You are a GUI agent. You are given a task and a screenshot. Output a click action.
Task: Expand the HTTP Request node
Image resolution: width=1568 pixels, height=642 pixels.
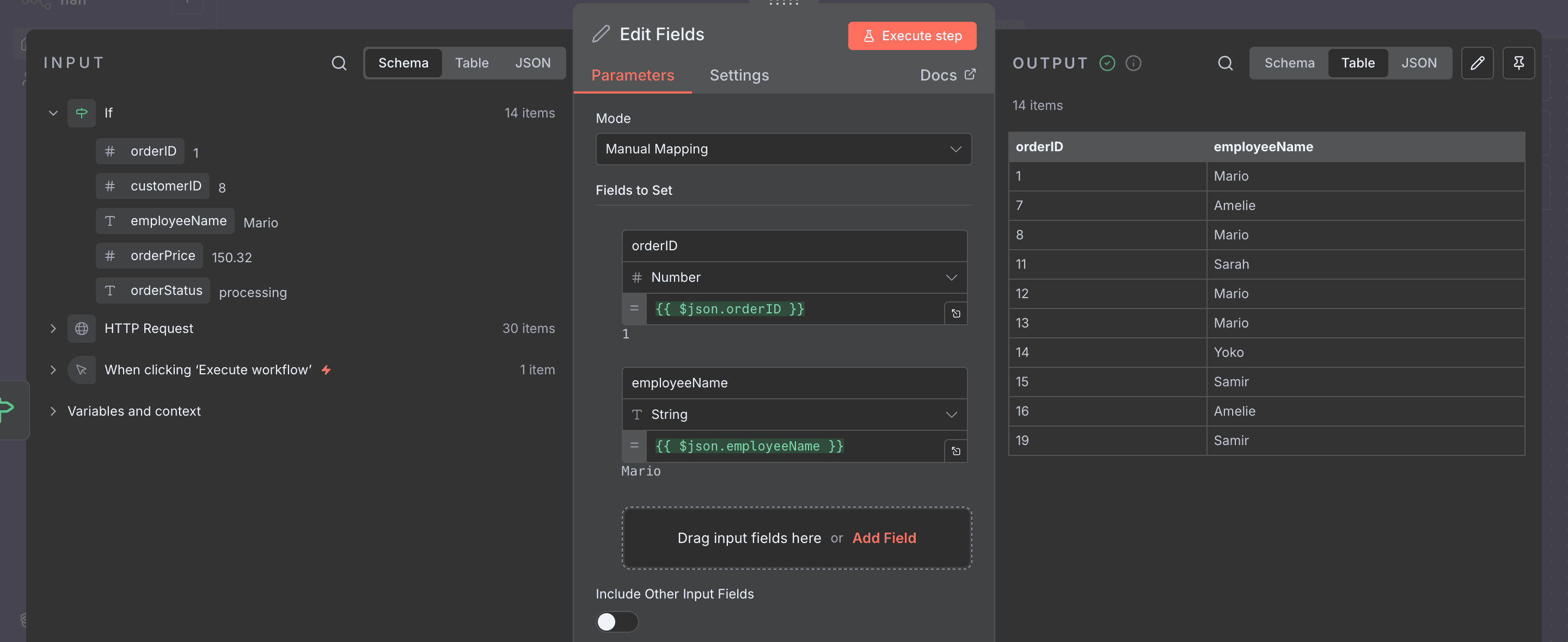pos(53,329)
